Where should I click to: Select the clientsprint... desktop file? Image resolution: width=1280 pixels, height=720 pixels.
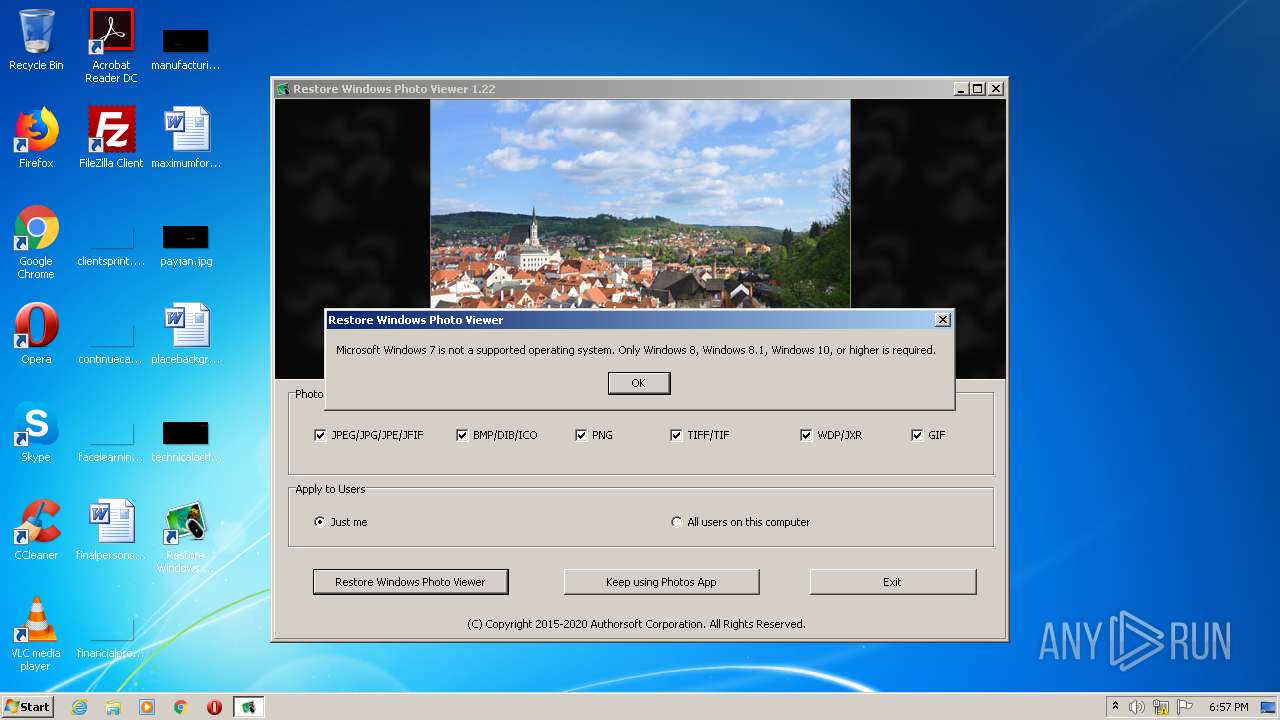click(x=111, y=246)
